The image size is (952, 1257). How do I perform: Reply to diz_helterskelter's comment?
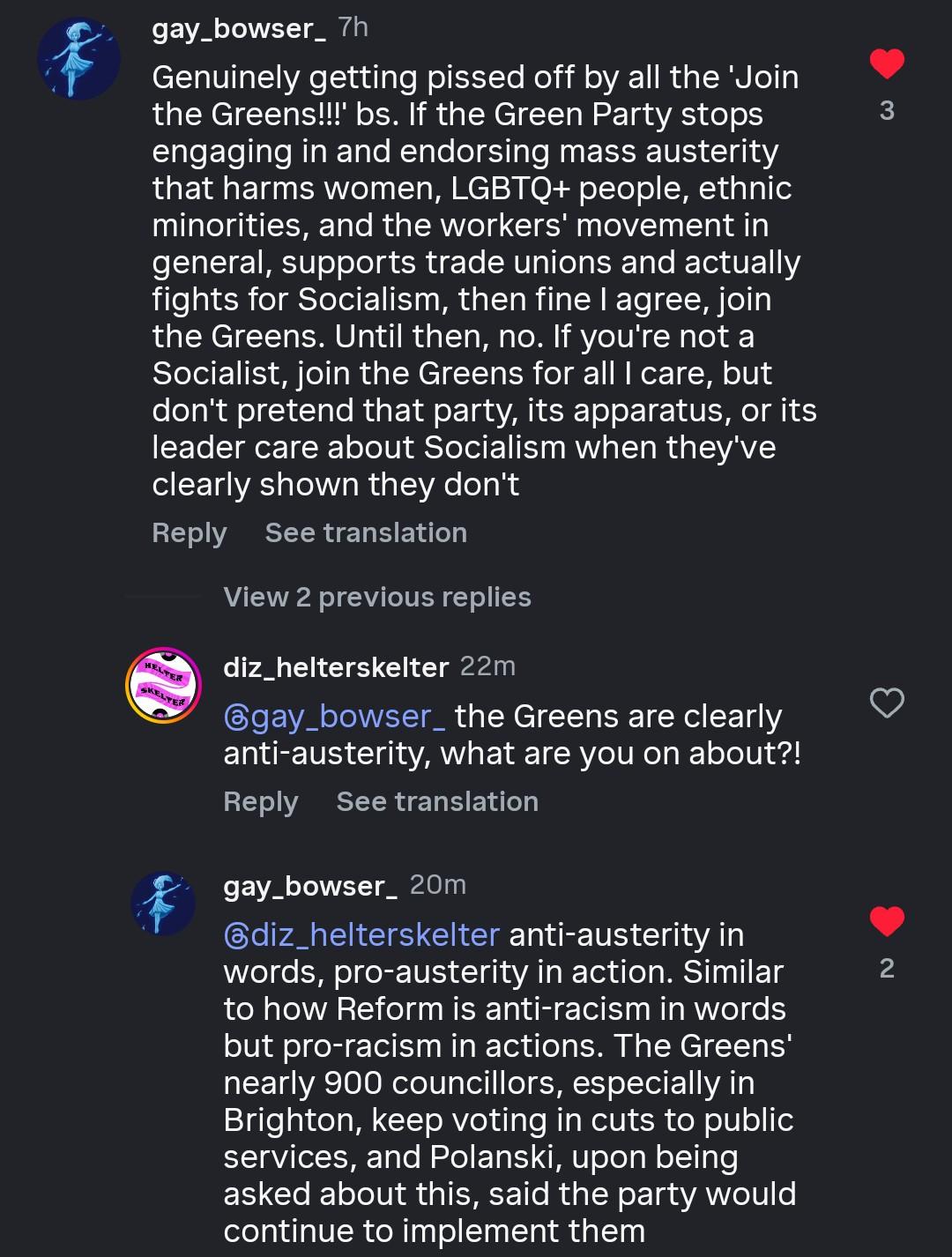click(x=260, y=801)
